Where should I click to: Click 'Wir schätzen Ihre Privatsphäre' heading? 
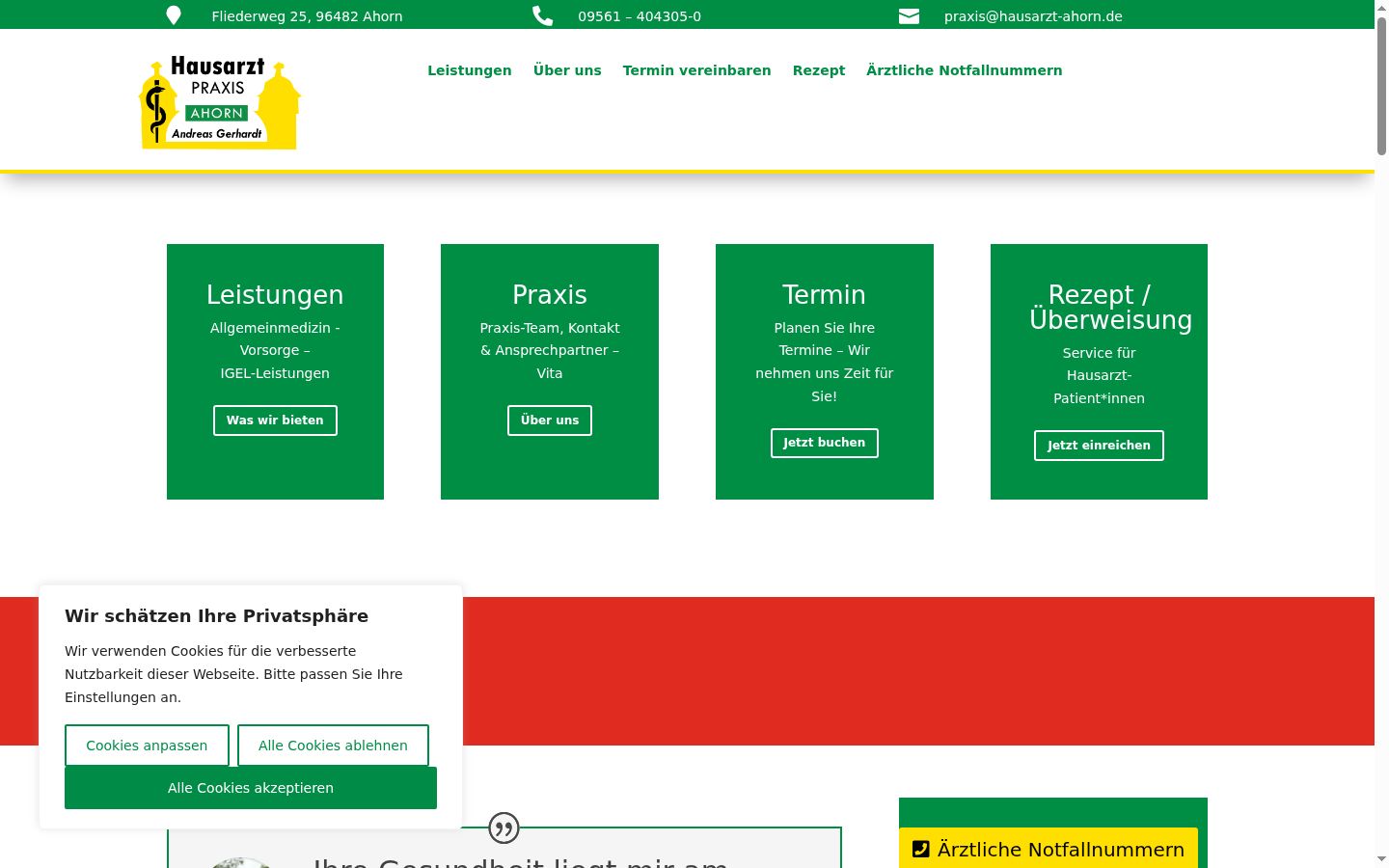(x=216, y=616)
